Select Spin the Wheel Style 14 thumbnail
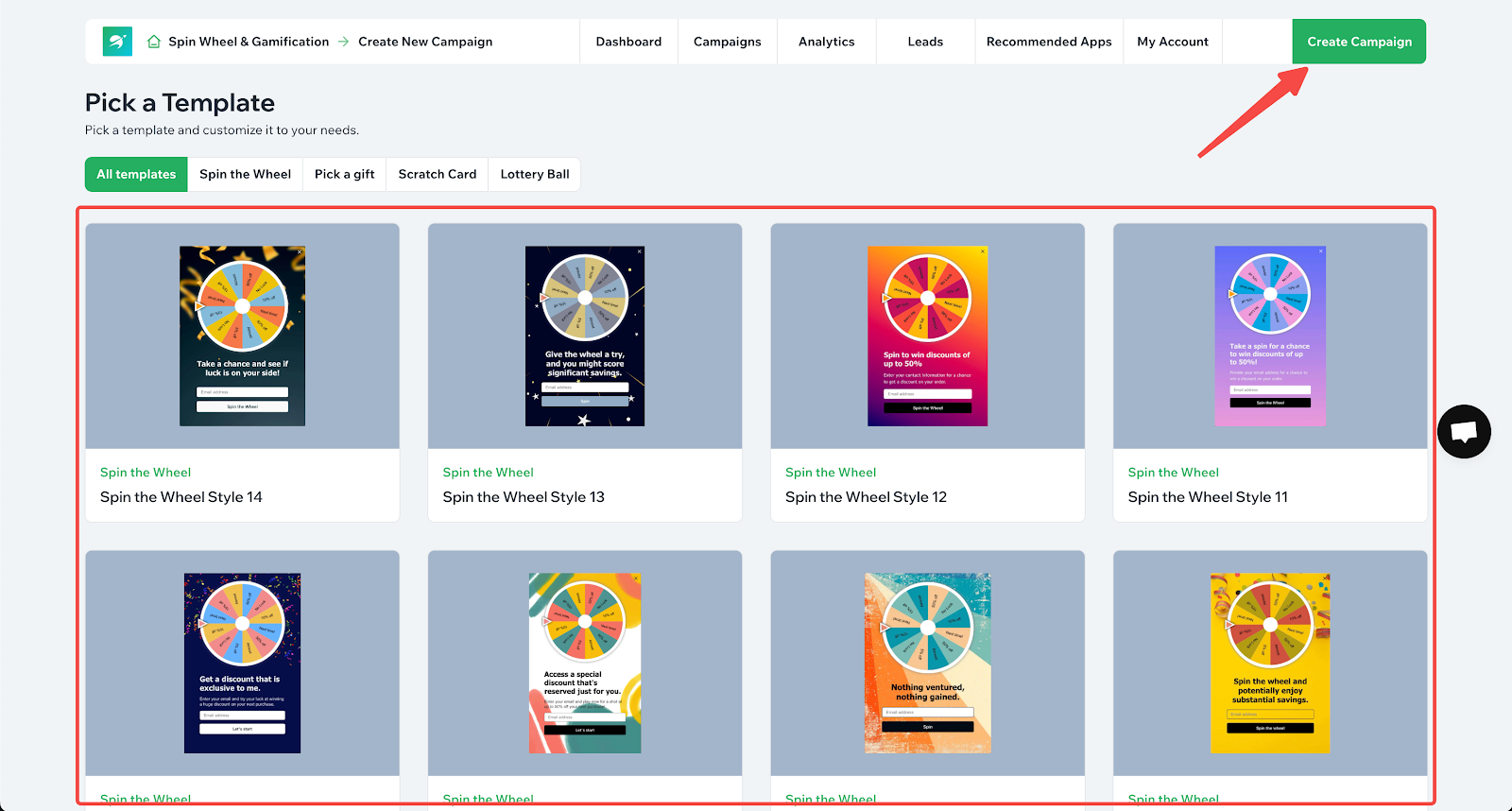The width and height of the screenshot is (1512, 811). point(243,336)
